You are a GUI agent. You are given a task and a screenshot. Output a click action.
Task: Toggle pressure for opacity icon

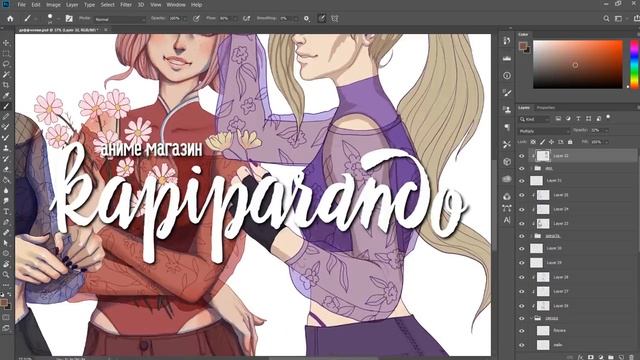pos(196,18)
